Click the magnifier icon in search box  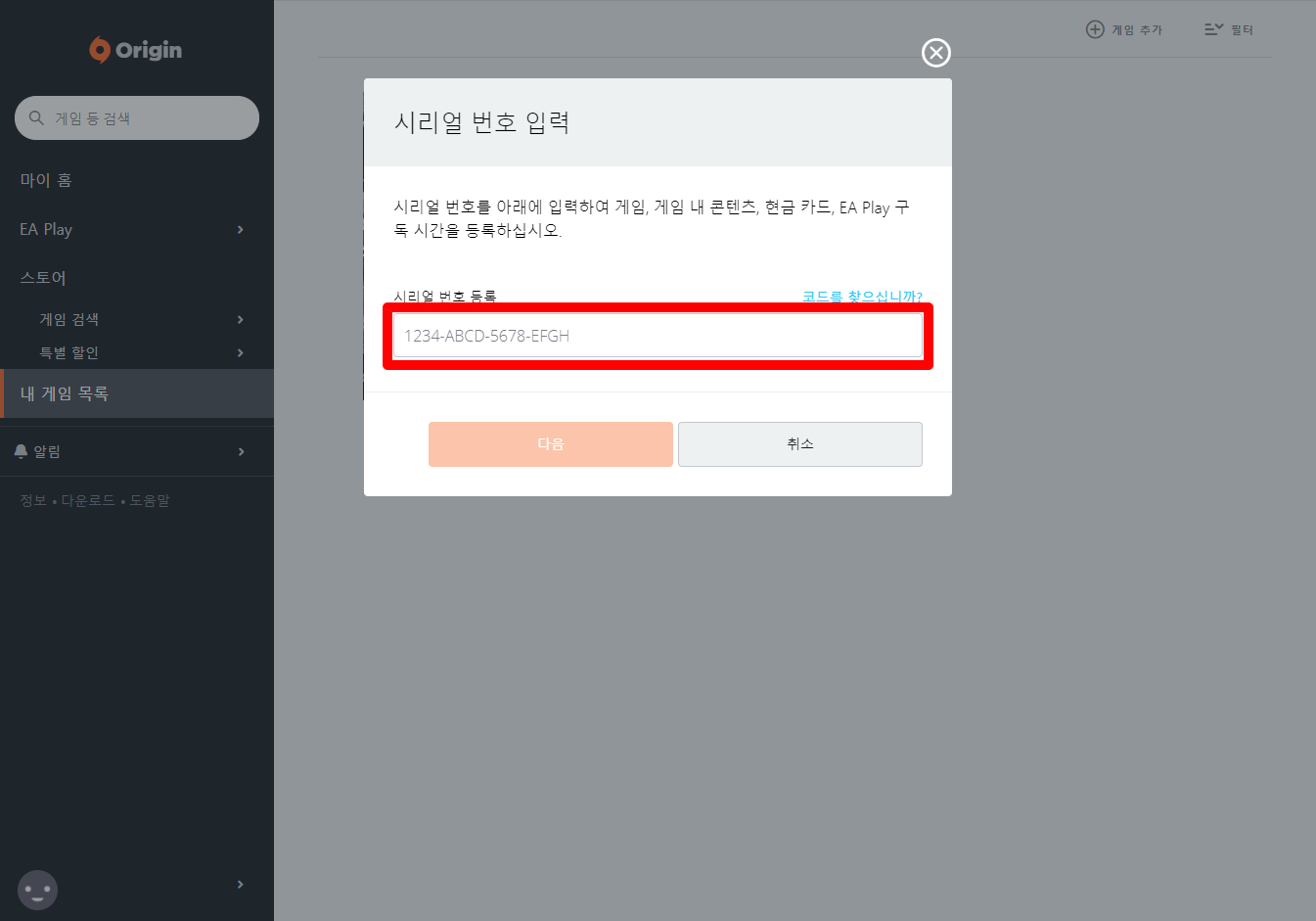(36, 117)
